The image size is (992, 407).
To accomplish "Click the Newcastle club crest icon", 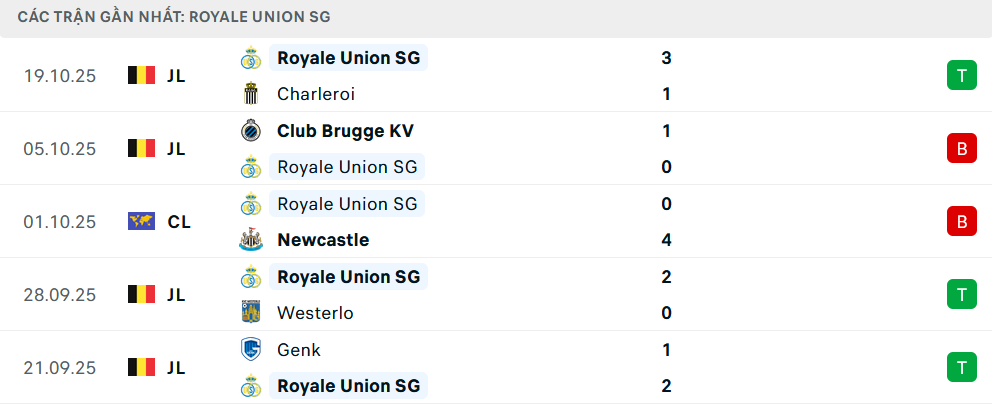I will click(250, 240).
